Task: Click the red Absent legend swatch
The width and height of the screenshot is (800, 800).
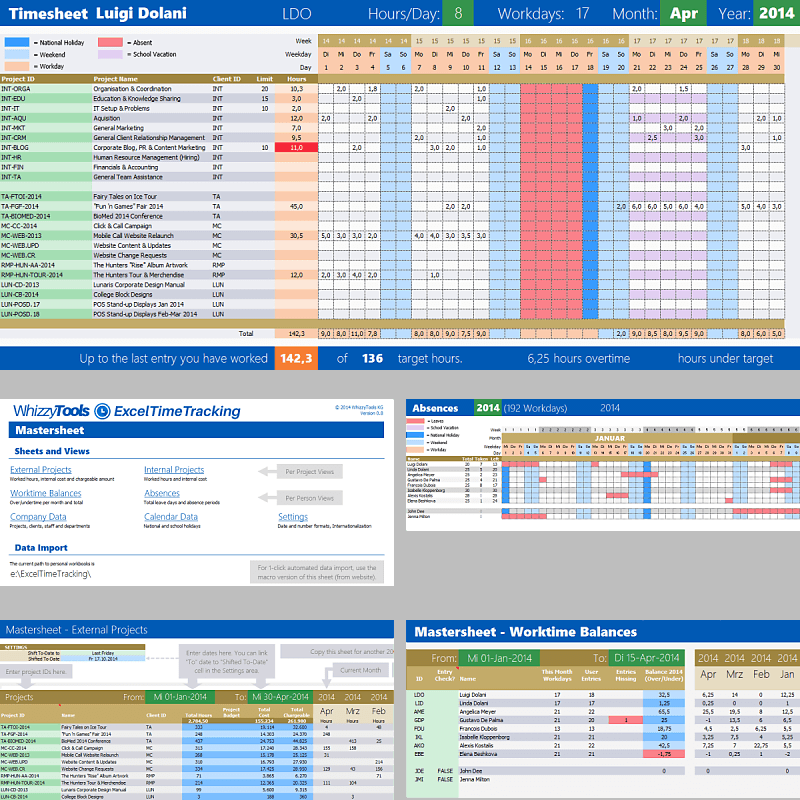Action: [113, 44]
